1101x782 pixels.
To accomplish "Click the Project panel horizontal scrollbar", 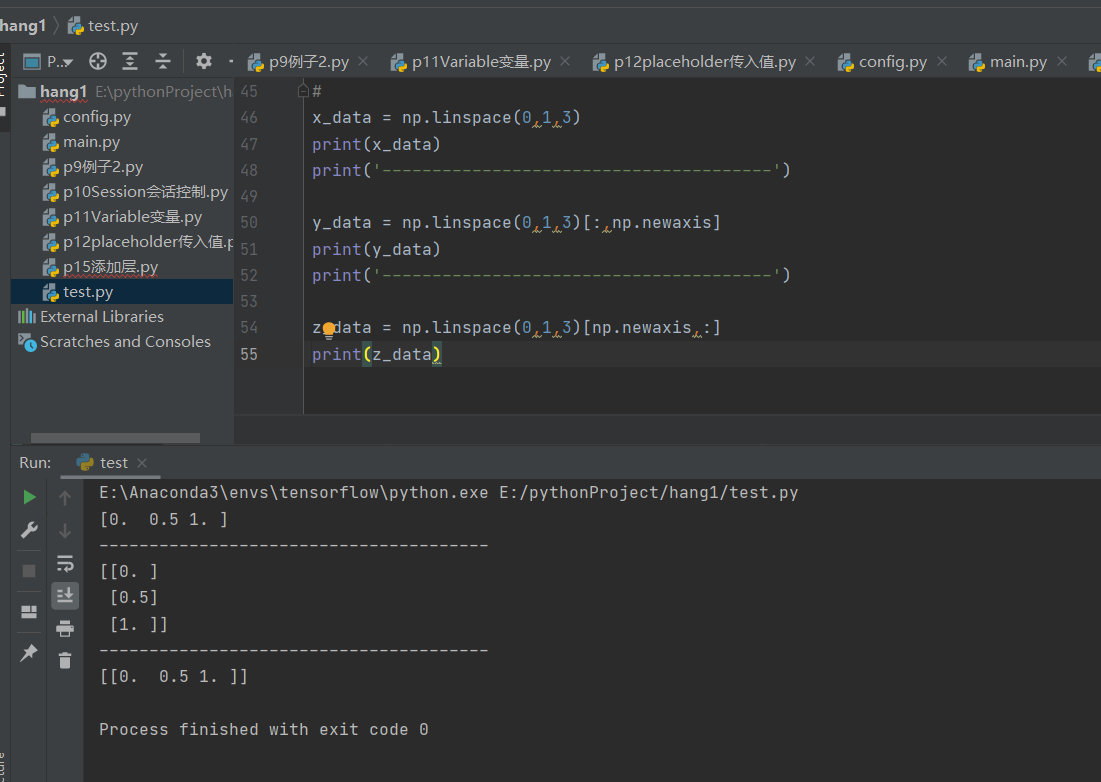I will point(115,438).
